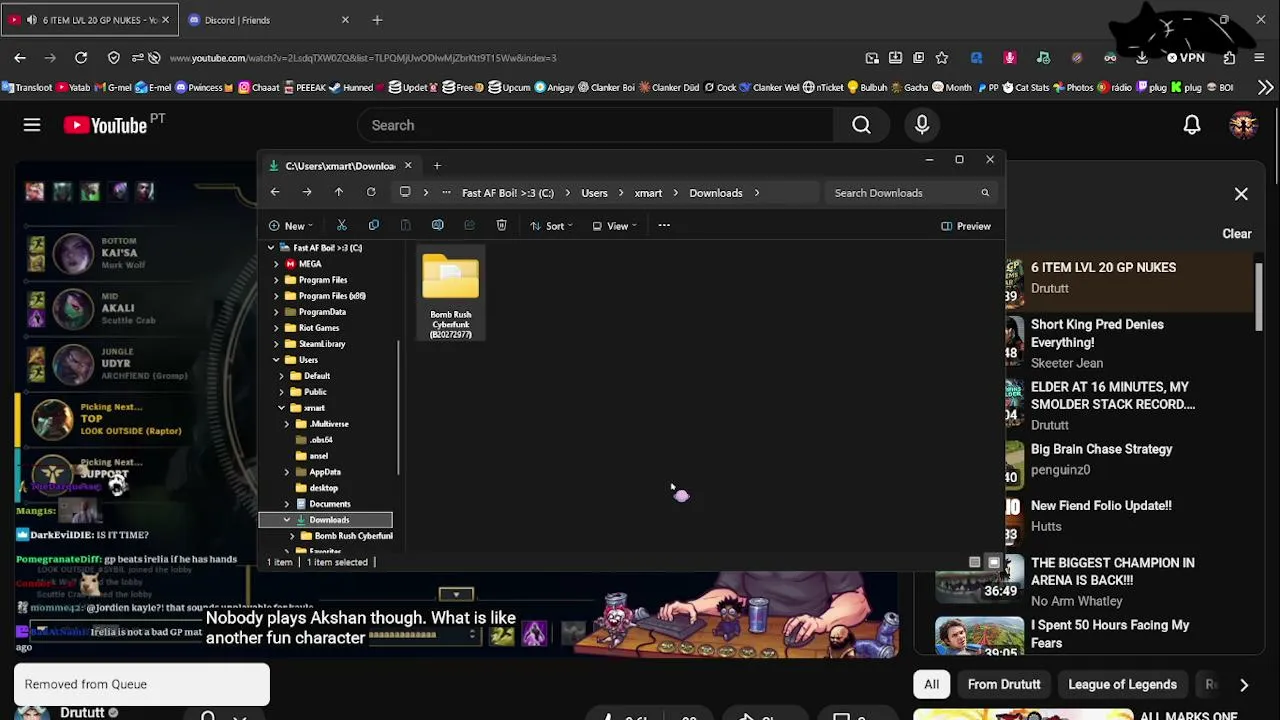1280x720 pixels.
Task: Open the YouTube hamburger guide menu
Action: click(x=32, y=125)
